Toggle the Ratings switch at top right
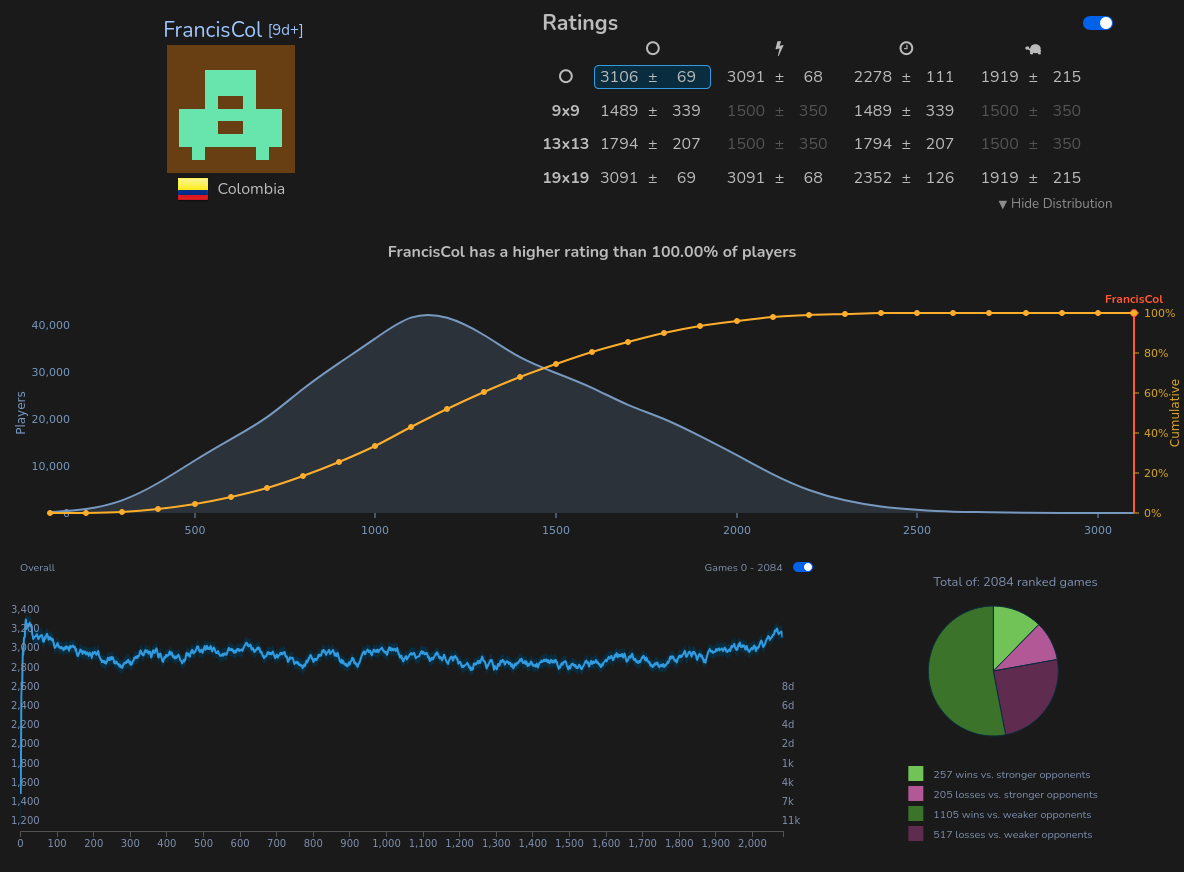 (x=1097, y=23)
